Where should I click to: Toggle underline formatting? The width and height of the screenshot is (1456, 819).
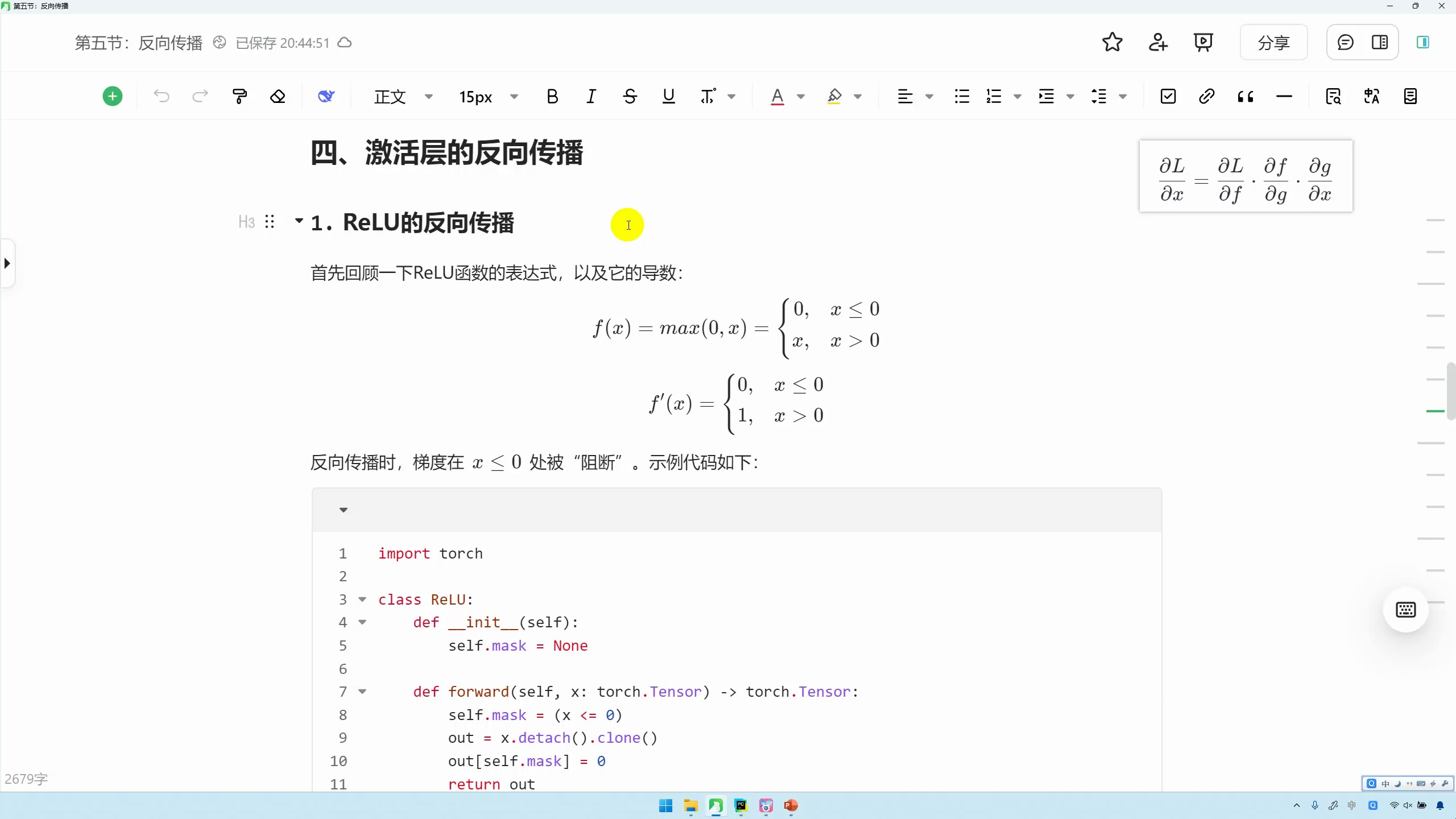point(668,96)
